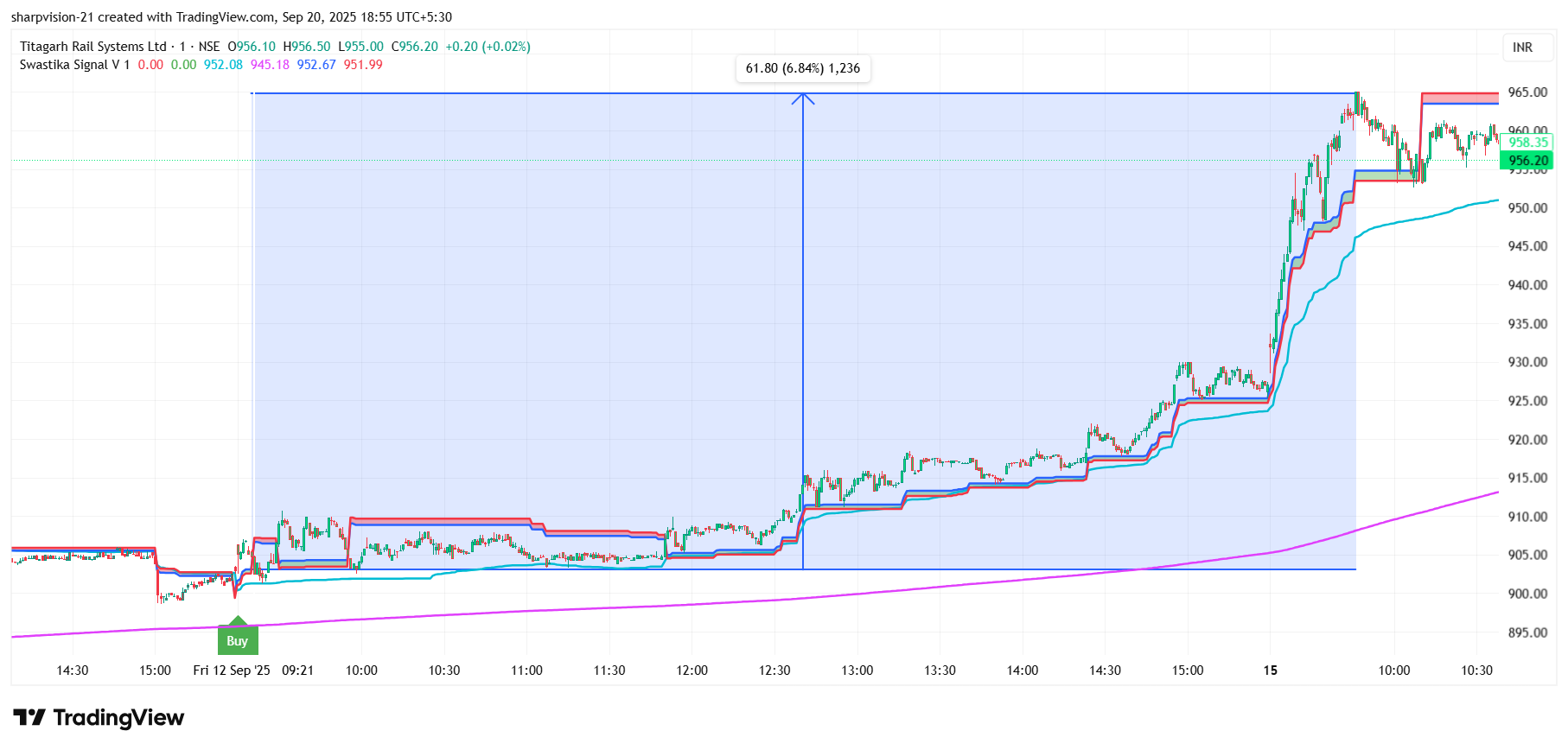Click the magenta 945.18 indicator value
The height and width of the screenshot is (750, 1568).
[x=270, y=65]
